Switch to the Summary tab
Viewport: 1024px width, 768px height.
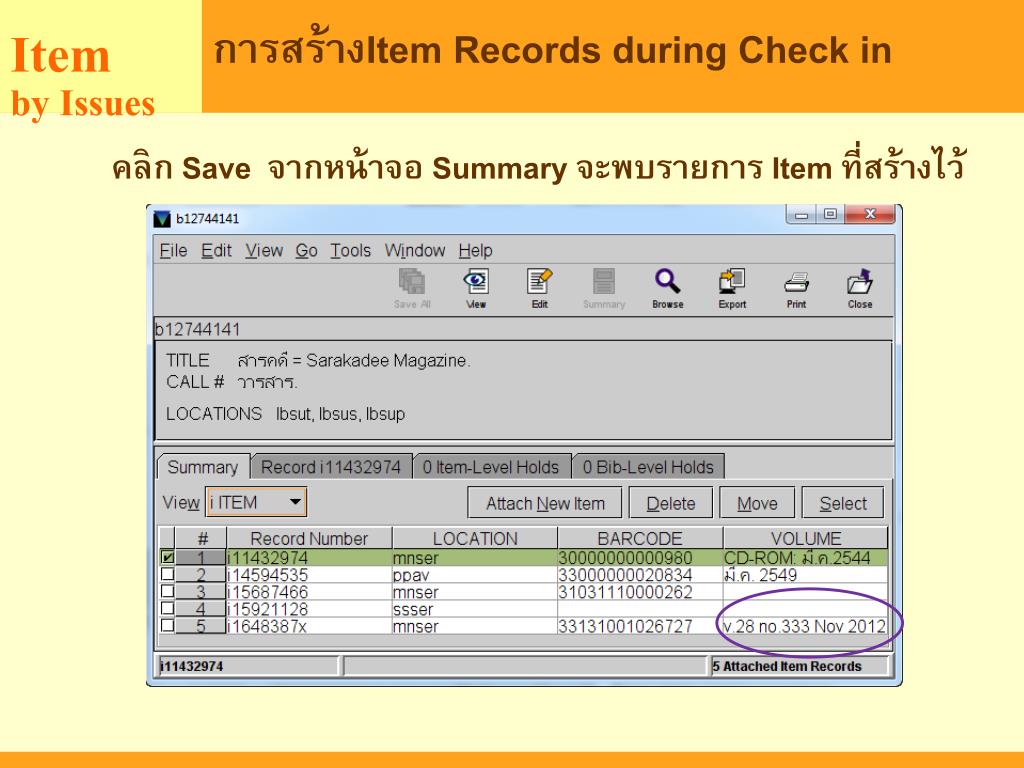tap(203, 467)
